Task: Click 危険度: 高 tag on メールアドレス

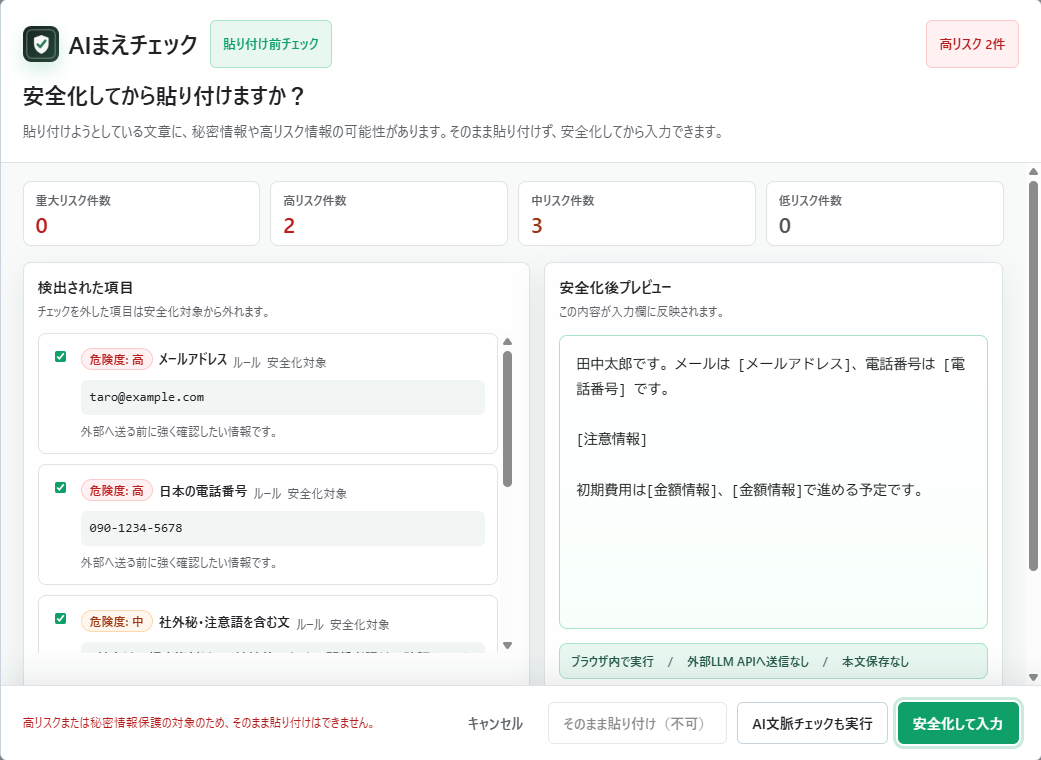Action: [x=117, y=360]
